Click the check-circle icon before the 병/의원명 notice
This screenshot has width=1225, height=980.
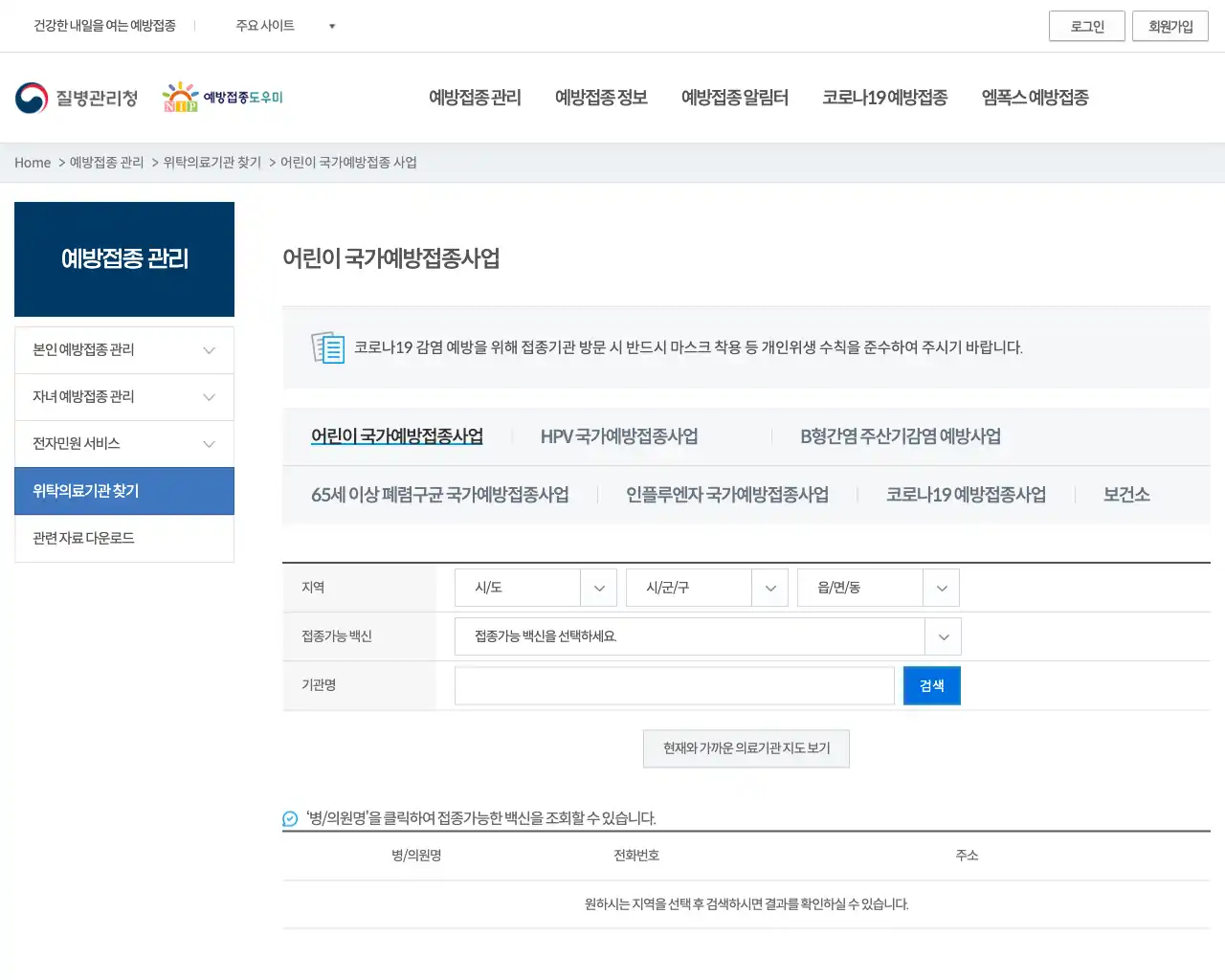[290, 818]
